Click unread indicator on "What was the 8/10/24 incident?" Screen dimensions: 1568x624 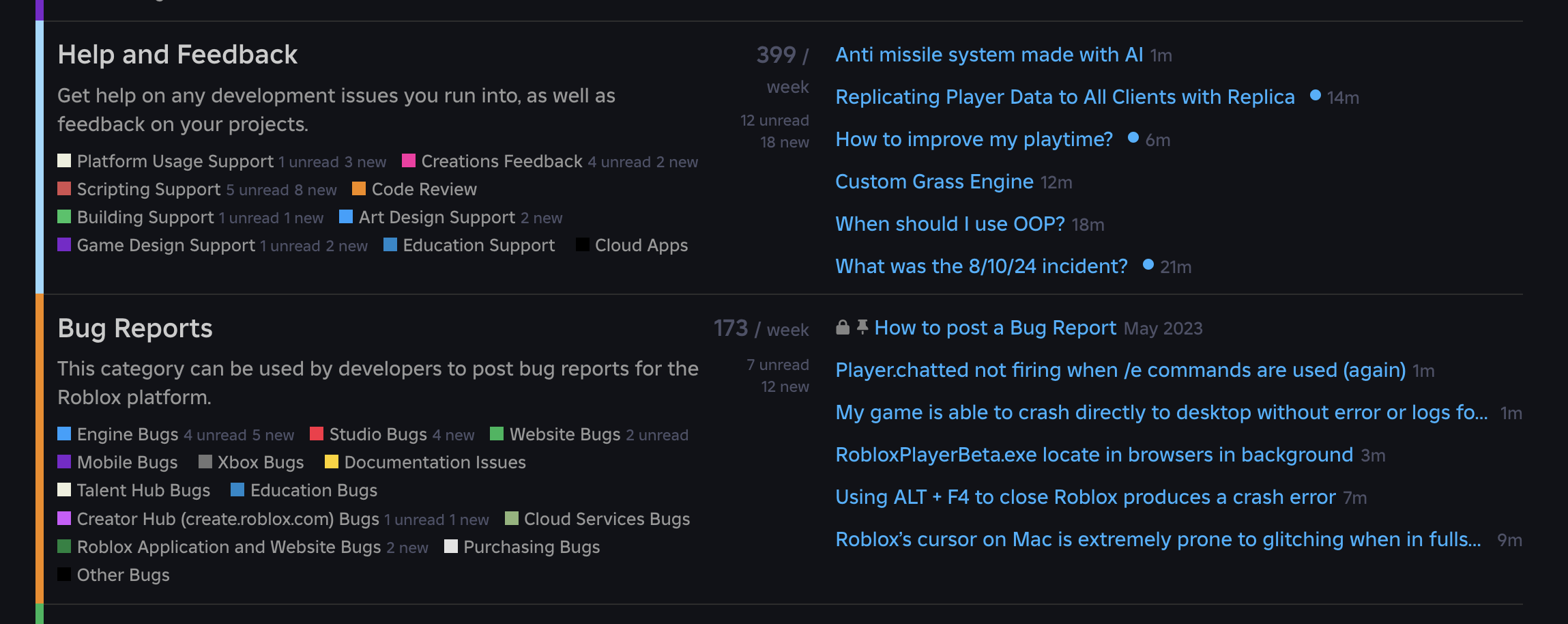click(1147, 266)
